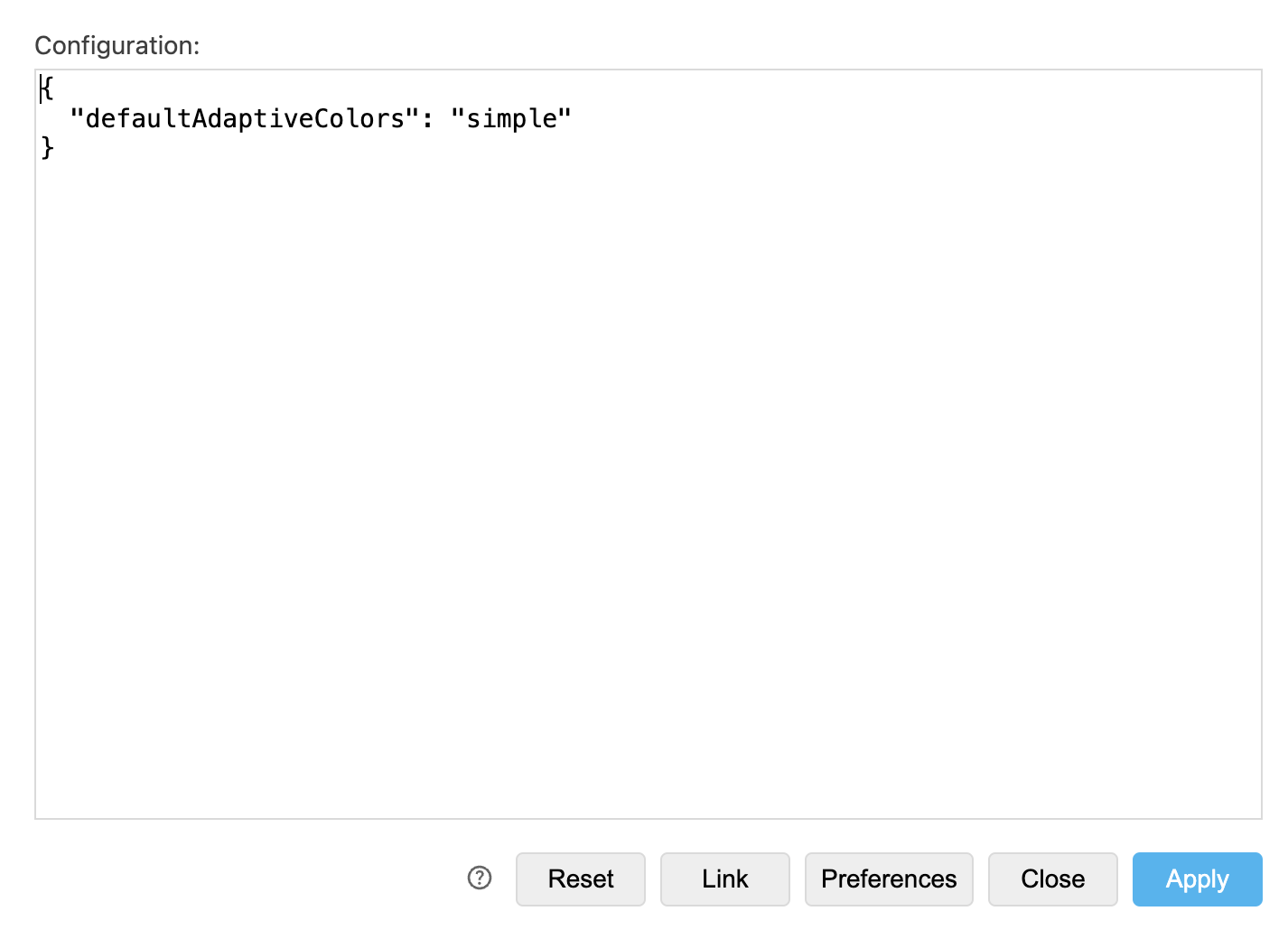Click the indentation before the key line
1288x939 pixels.
click(x=54, y=118)
